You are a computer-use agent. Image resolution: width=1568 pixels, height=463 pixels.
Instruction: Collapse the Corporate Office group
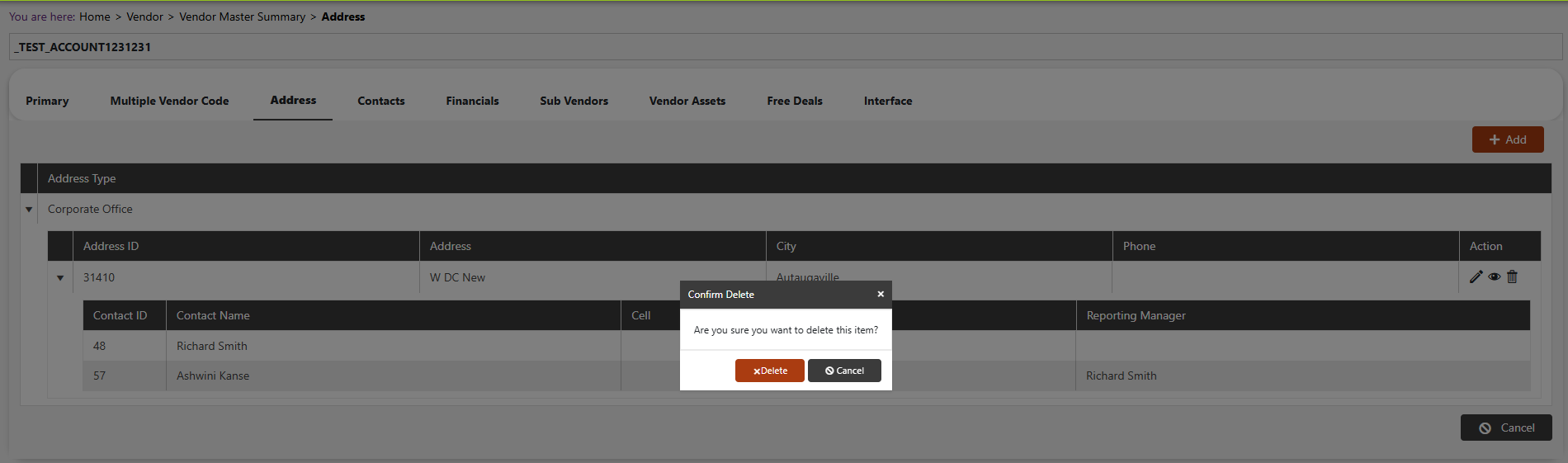[29, 210]
